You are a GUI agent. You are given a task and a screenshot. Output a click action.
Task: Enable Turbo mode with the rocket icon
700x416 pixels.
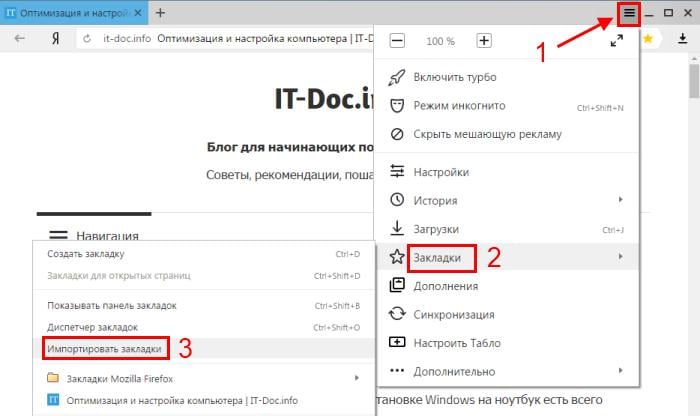[455, 77]
